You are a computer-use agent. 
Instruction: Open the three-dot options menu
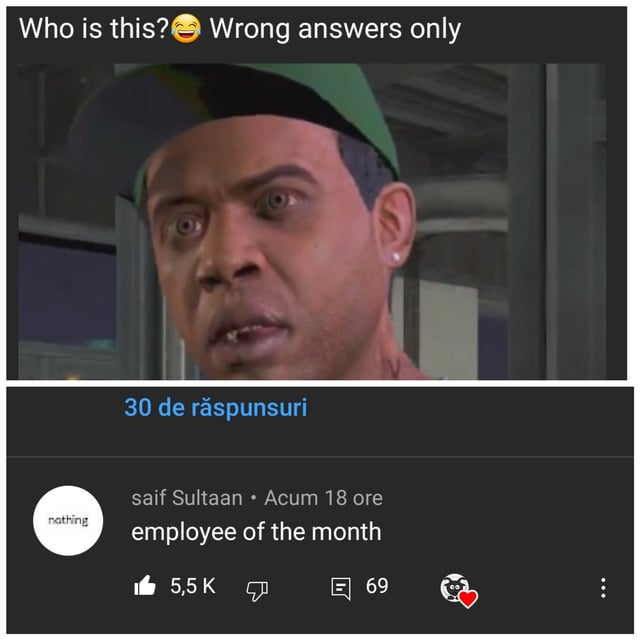pos(603,588)
